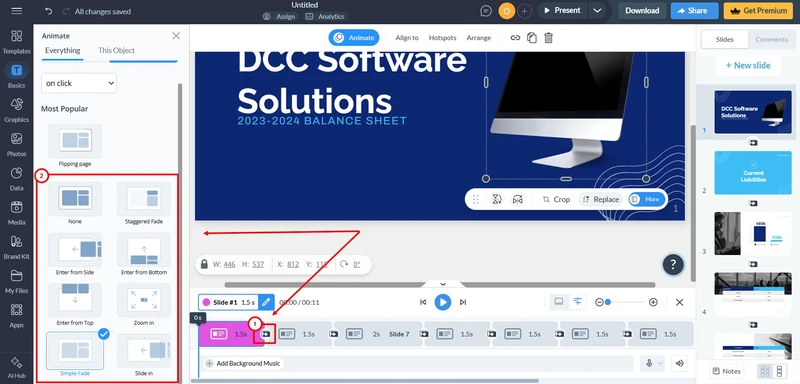Open the hamburger main menu
The height and width of the screenshot is (384, 800).
tap(16, 11)
